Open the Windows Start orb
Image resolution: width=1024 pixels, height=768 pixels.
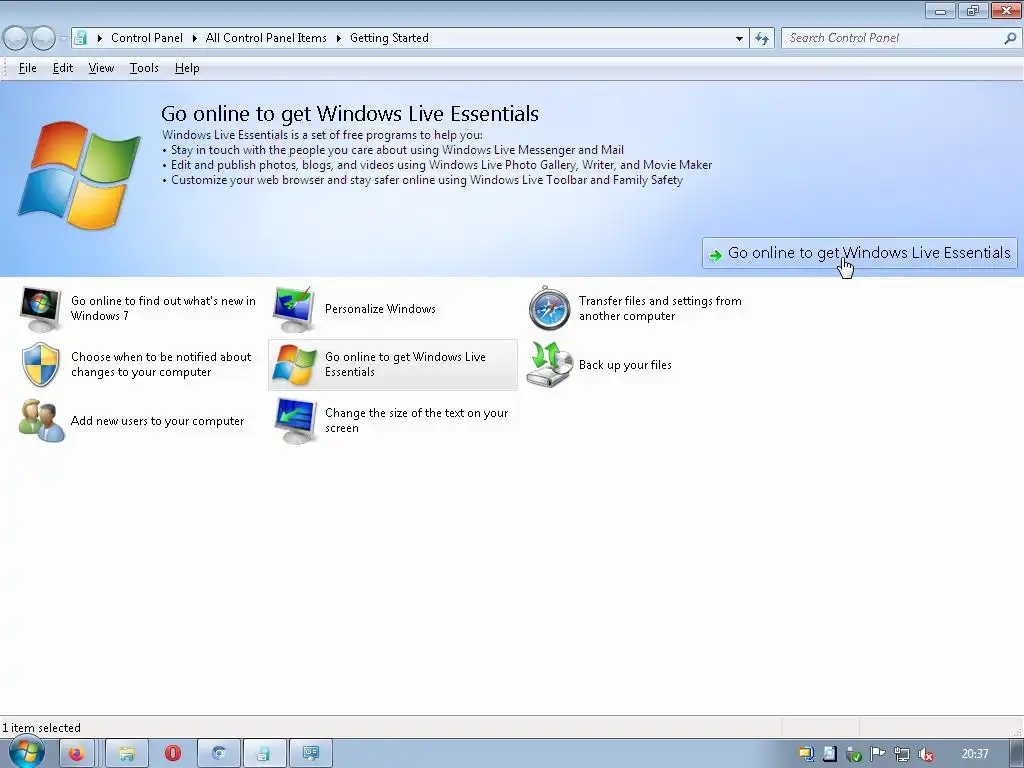tap(26, 752)
